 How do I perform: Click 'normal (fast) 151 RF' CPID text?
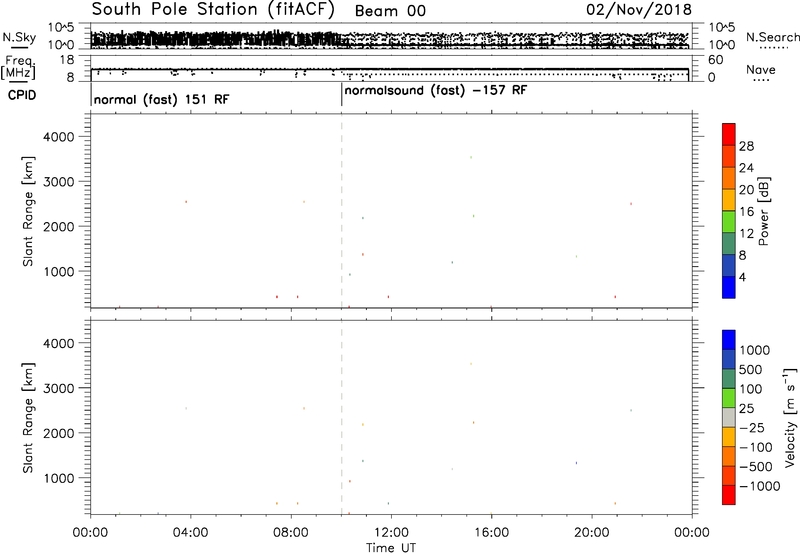click(161, 99)
